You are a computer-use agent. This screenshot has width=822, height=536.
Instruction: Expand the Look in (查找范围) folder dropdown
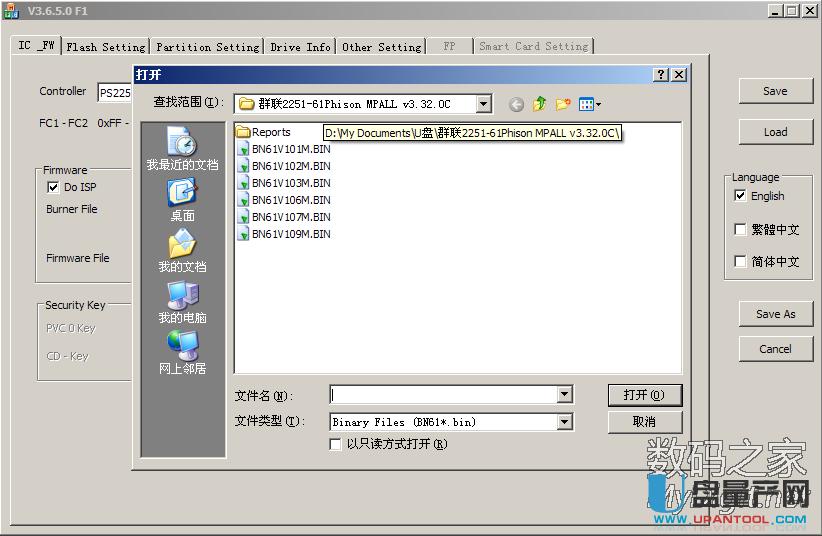click(484, 104)
